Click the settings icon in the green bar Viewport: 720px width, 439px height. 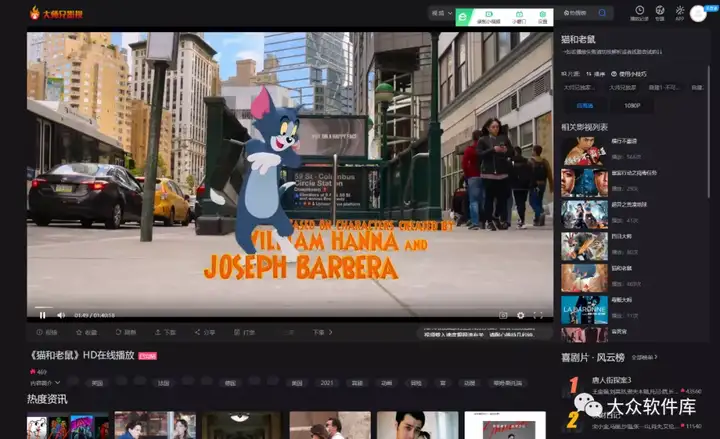pyautogui.click(x=542, y=15)
